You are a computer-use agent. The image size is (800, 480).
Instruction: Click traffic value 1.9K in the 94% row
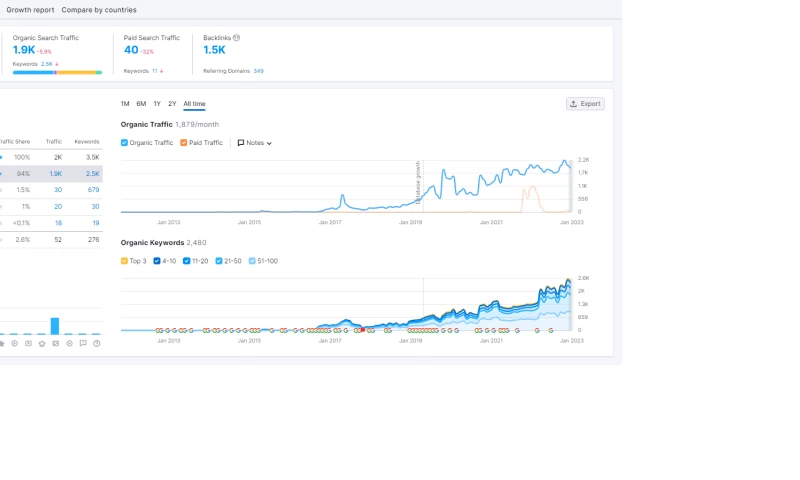coord(56,174)
